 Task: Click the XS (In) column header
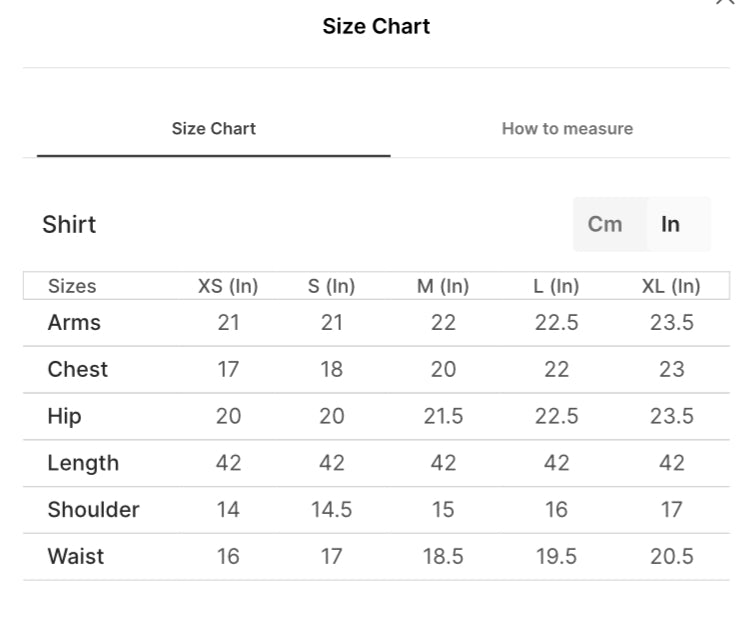228,286
